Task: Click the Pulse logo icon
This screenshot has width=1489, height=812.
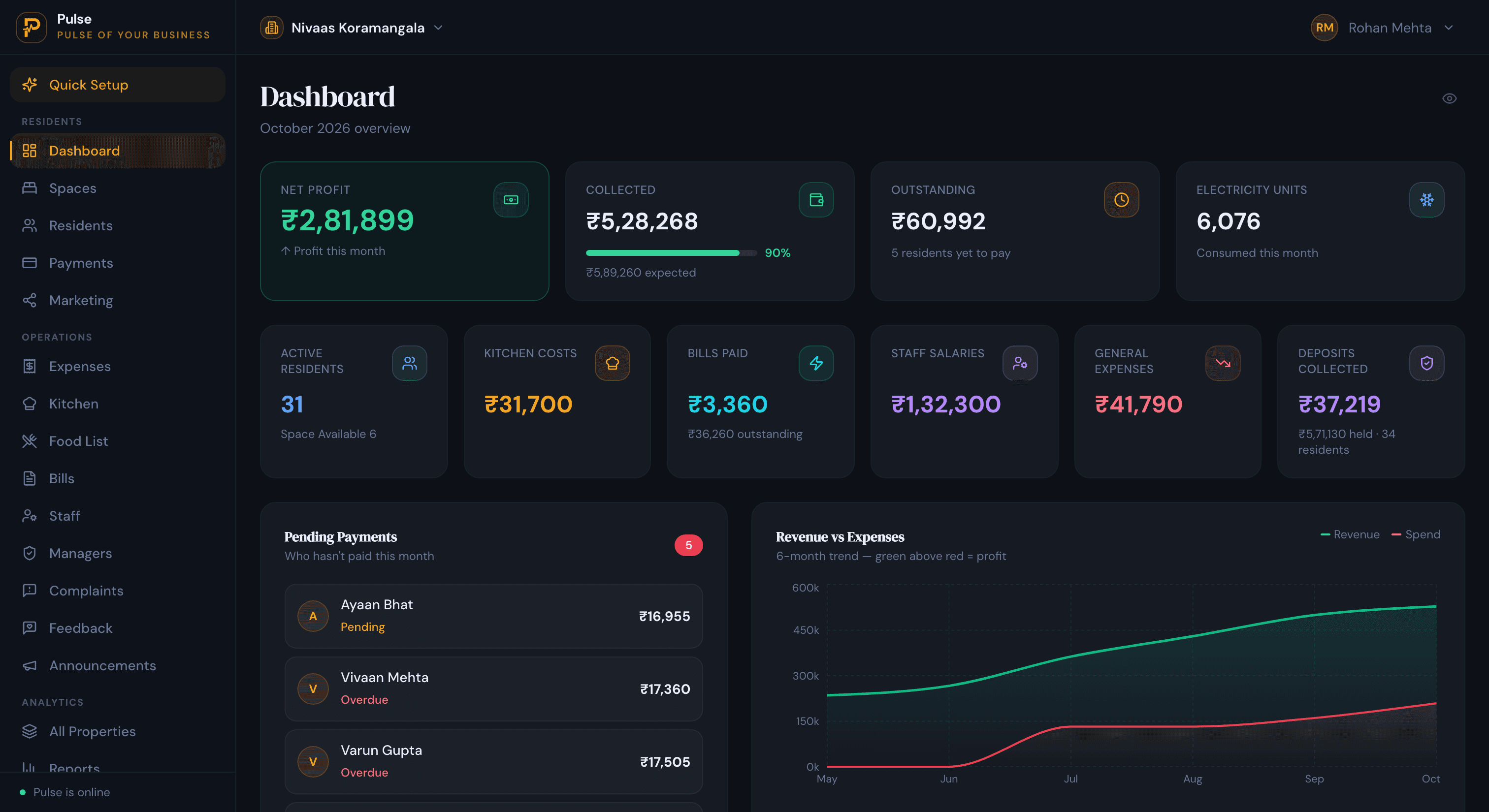Action: pyautogui.click(x=31, y=27)
